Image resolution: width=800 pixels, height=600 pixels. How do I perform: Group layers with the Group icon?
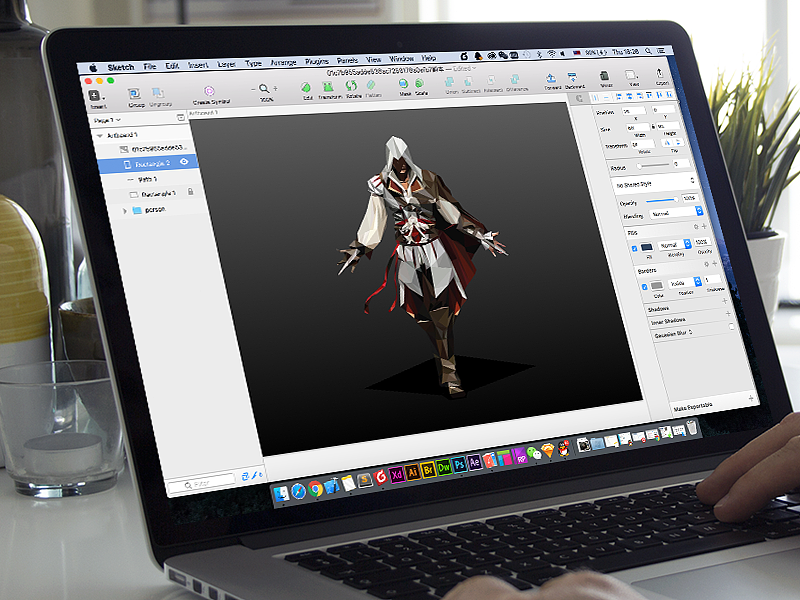coord(134,94)
